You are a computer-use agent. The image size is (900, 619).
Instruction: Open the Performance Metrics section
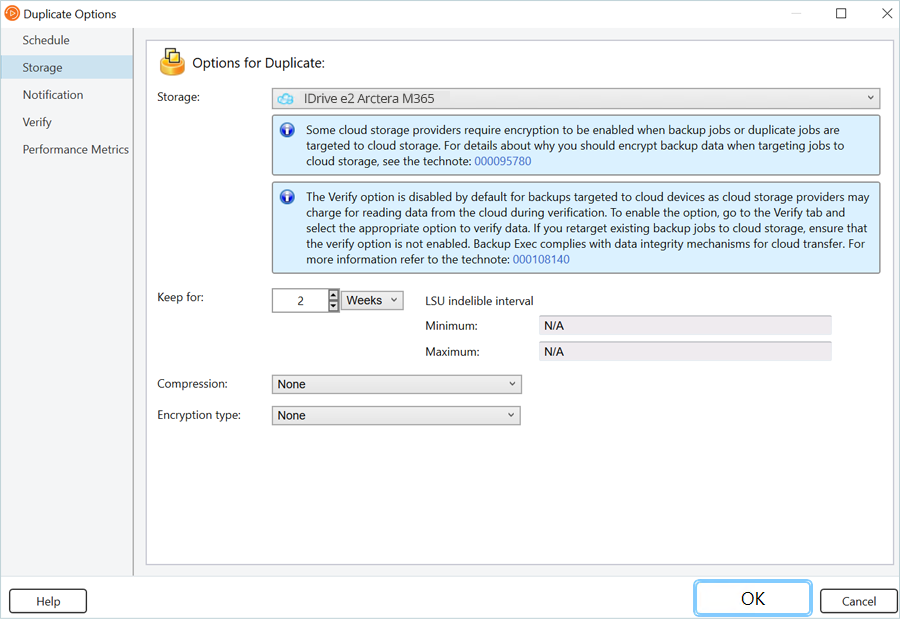tap(76, 149)
